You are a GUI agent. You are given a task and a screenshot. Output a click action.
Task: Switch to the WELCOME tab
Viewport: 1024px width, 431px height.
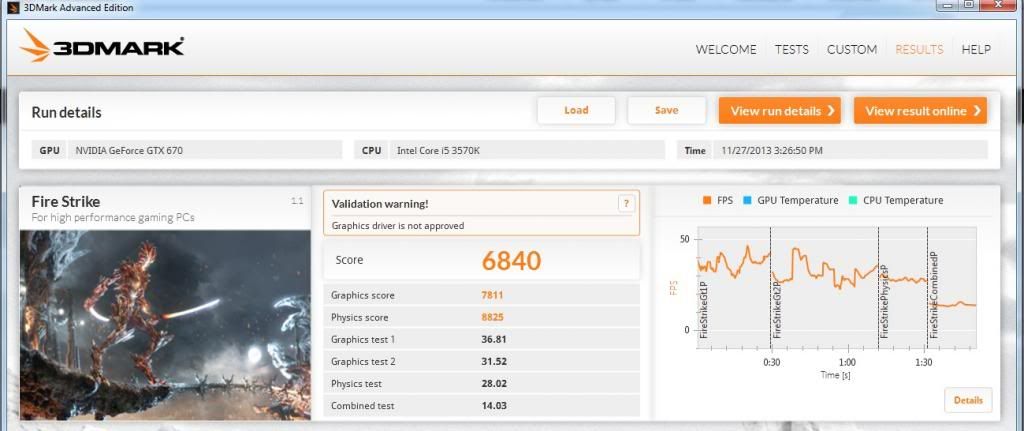pos(726,49)
